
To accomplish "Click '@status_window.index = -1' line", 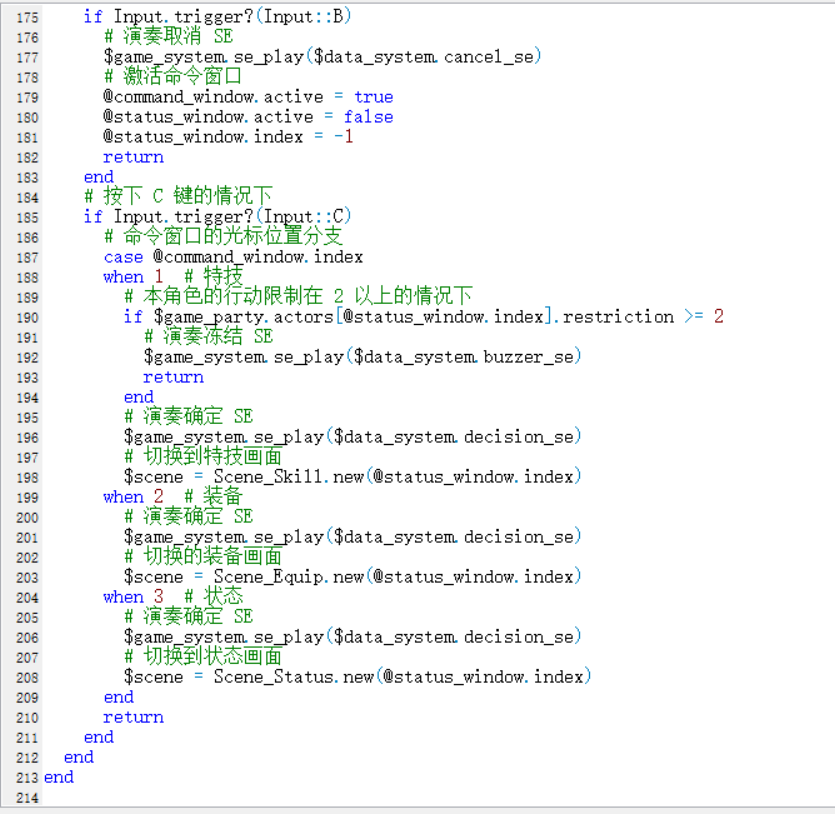I will [x=228, y=137].
